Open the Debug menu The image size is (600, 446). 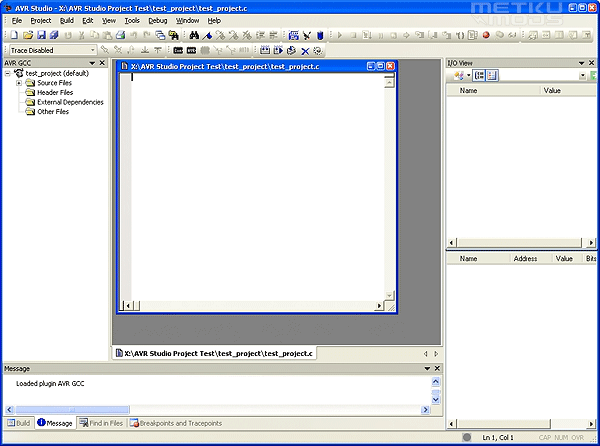(x=158, y=21)
